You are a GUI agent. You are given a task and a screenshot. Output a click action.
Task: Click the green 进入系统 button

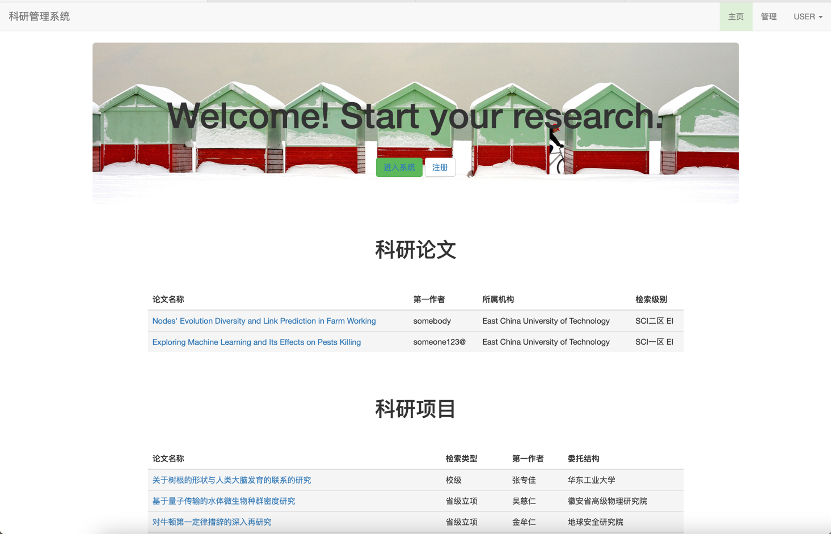[399, 167]
